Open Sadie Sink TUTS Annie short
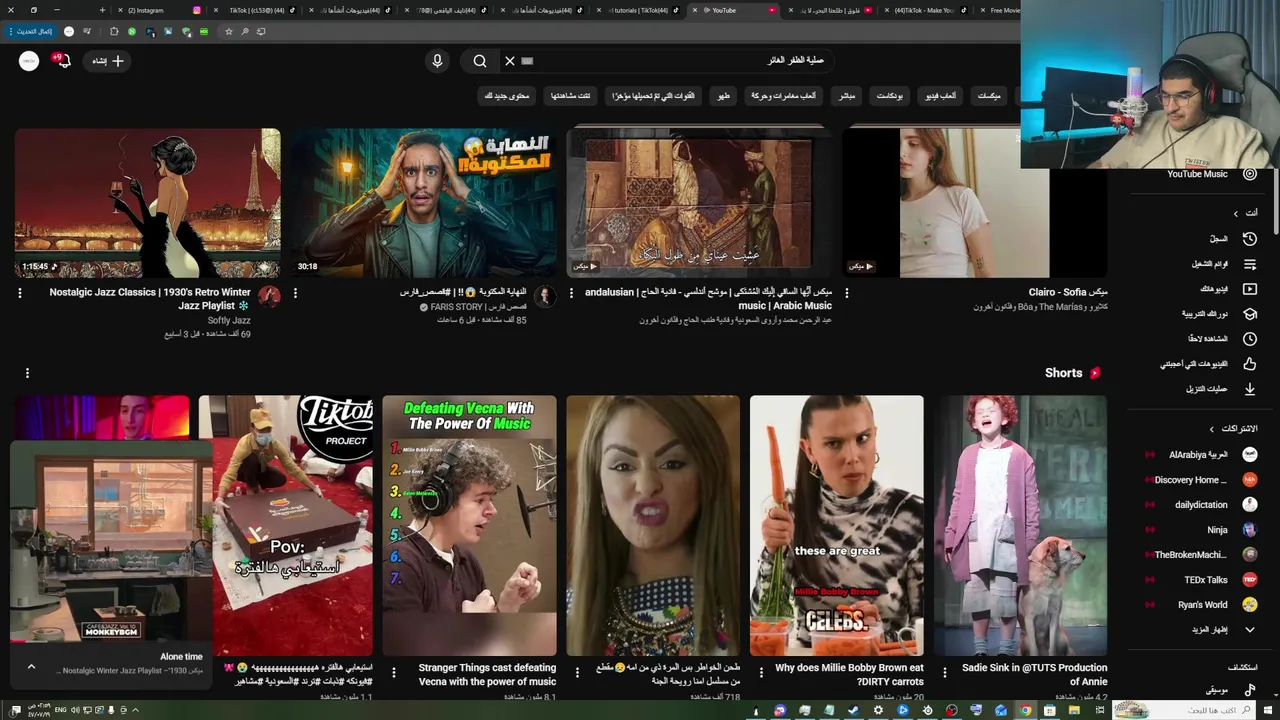Screen dimensions: 1280x720 click(1021, 525)
